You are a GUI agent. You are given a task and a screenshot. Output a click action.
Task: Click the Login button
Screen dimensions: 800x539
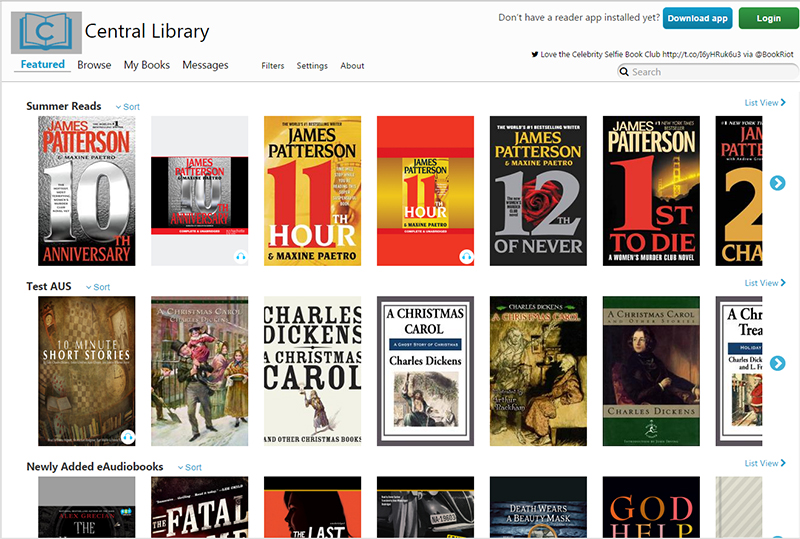[x=768, y=18]
